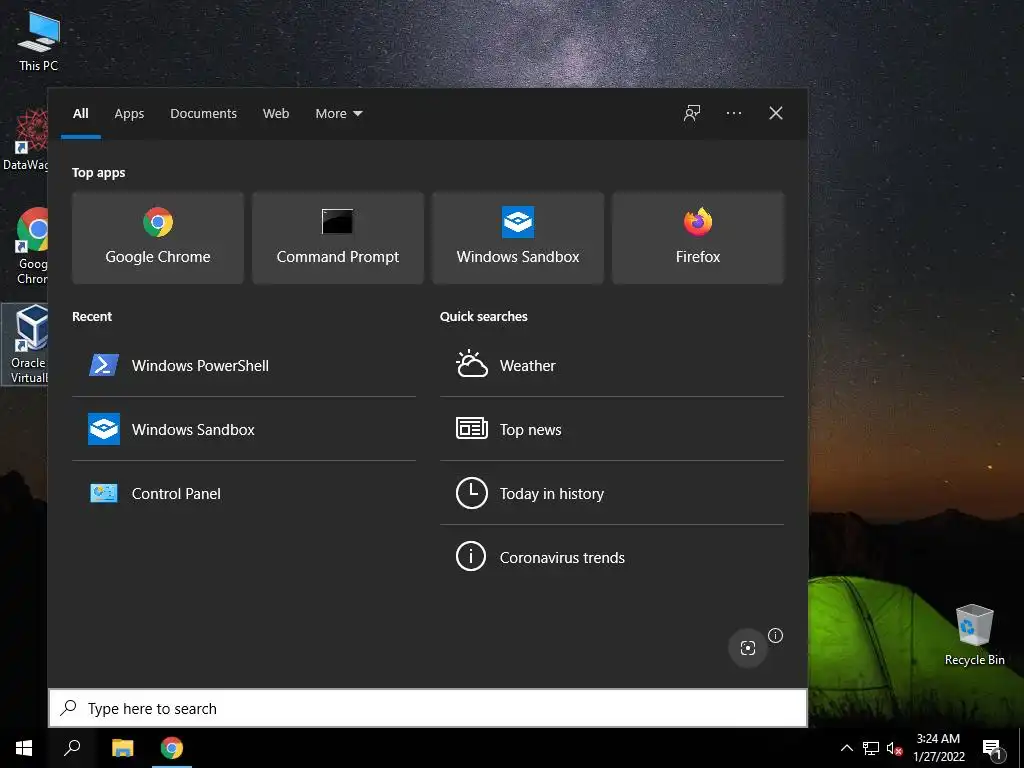This screenshot has height=768, width=1024.
Task: Switch to the Documents tab
Action: [x=203, y=113]
